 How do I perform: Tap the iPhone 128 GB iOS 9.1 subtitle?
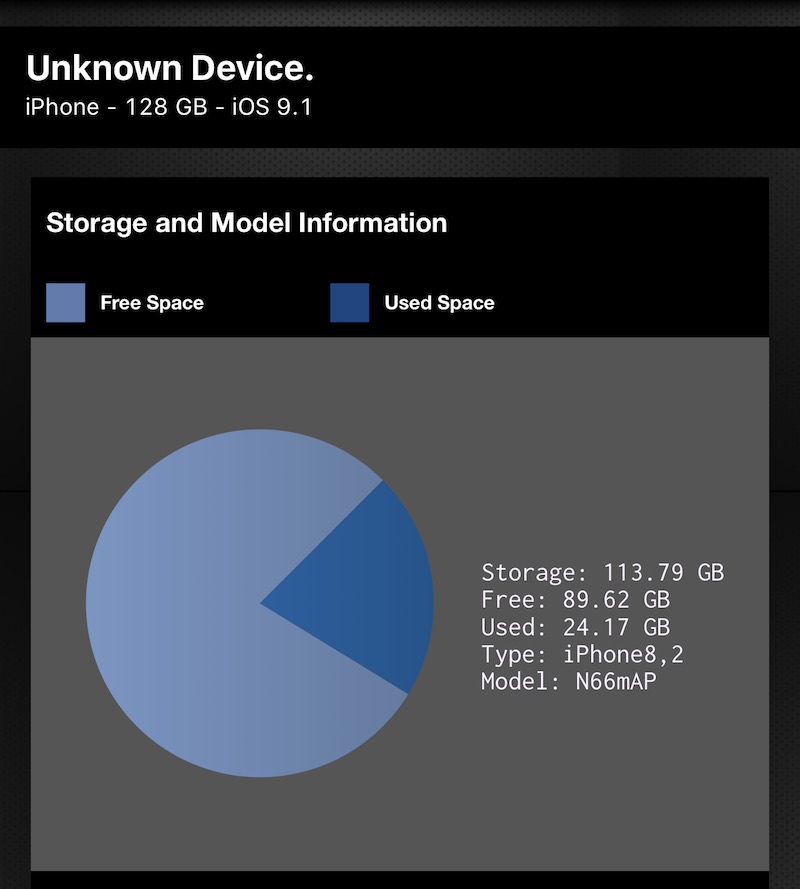click(169, 107)
